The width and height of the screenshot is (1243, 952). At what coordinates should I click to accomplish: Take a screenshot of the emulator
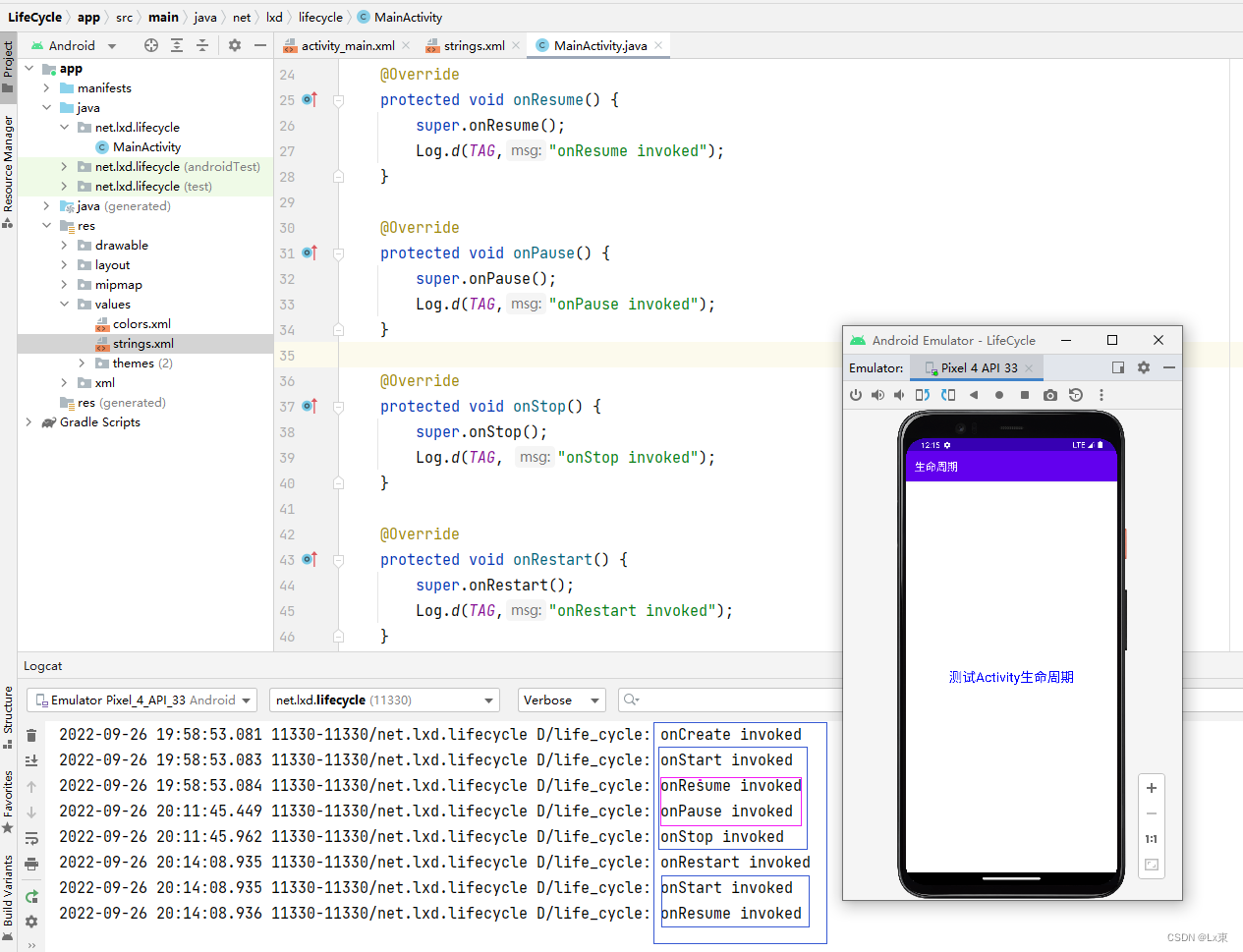pyautogui.click(x=1051, y=394)
